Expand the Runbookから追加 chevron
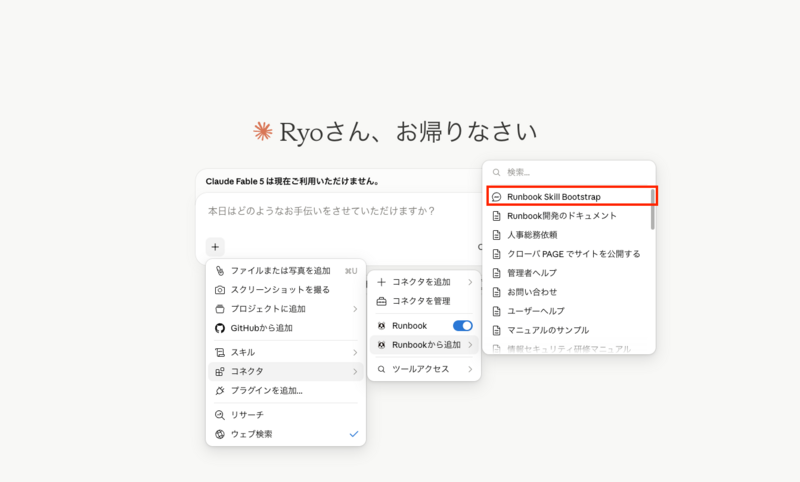 (x=470, y=345)
